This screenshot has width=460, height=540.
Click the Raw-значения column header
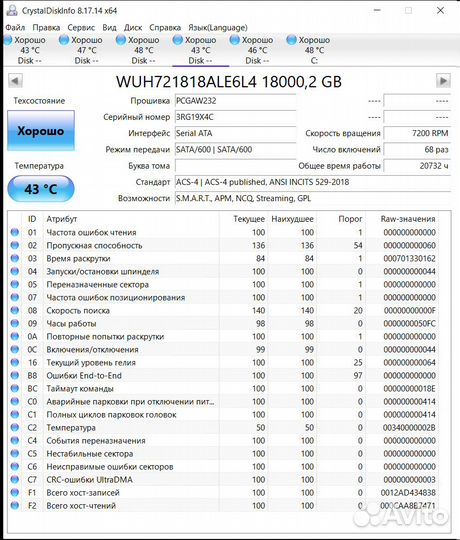408,219
